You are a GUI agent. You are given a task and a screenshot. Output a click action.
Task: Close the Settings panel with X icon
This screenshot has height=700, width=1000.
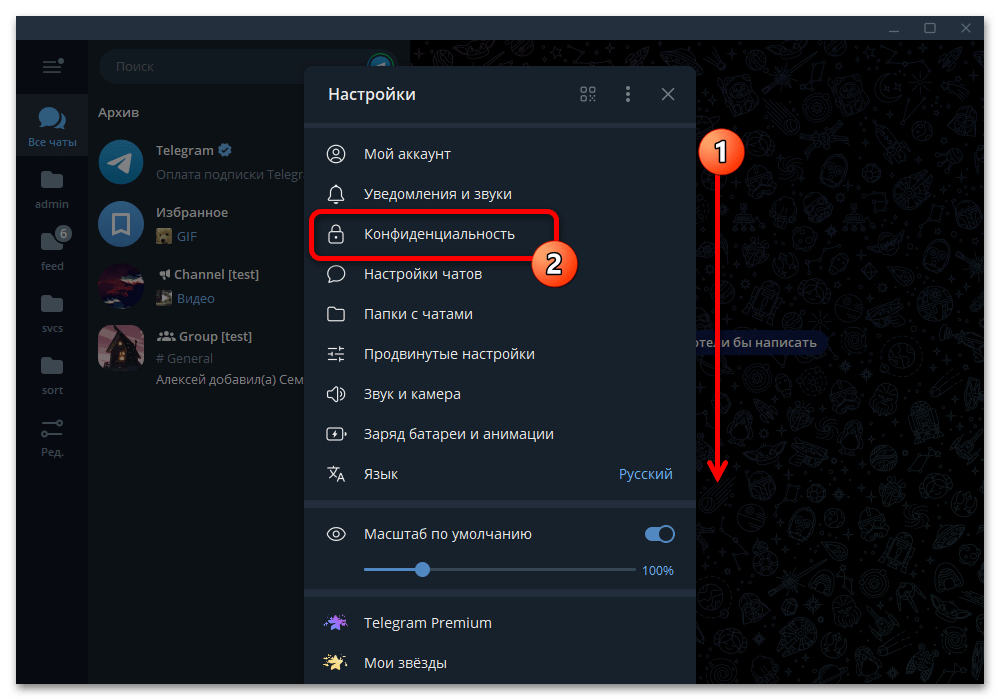pos(668,94)
